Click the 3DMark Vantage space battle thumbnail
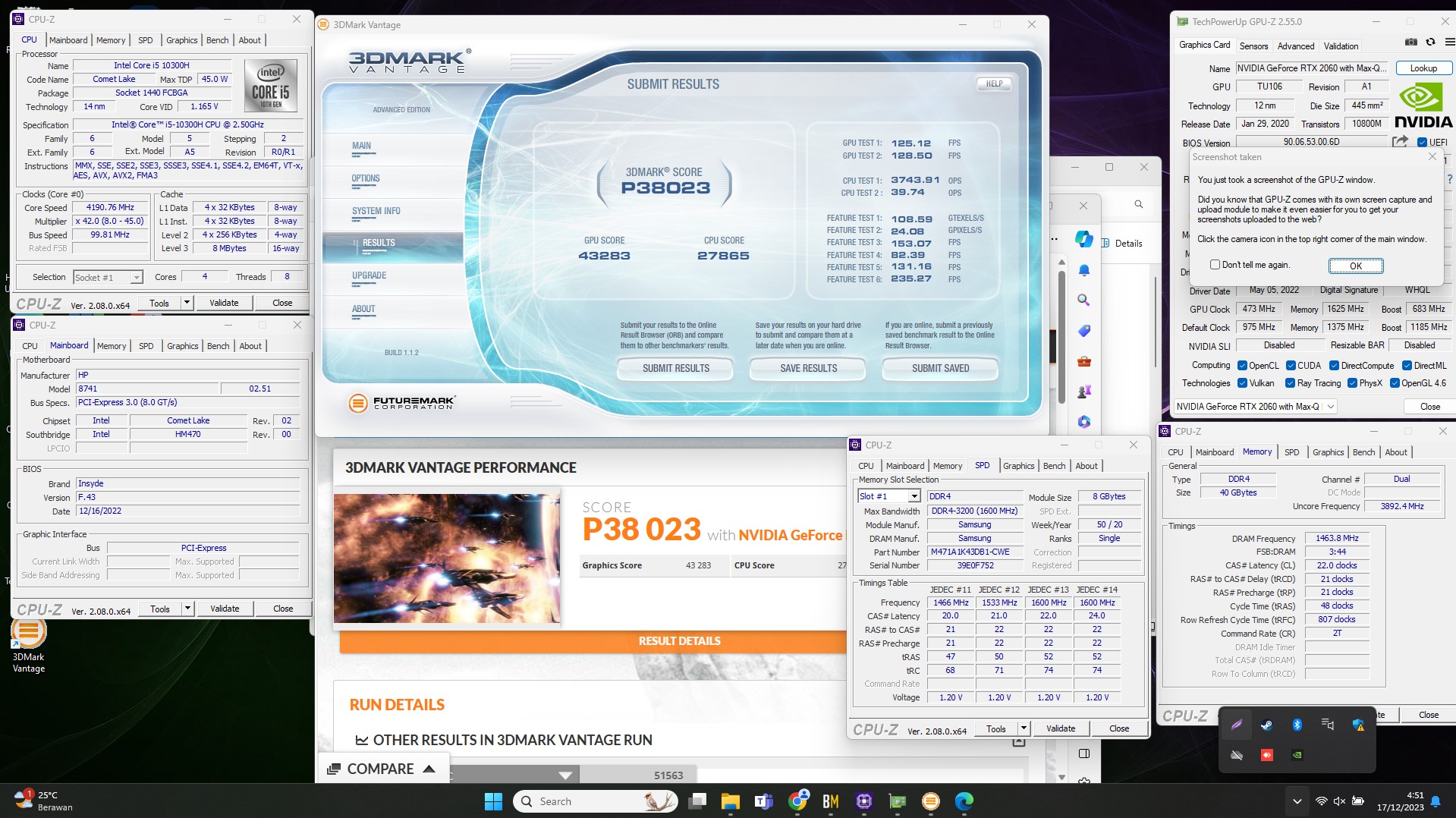The height and width of the screenshot is (818, 1456). [447, 558]
